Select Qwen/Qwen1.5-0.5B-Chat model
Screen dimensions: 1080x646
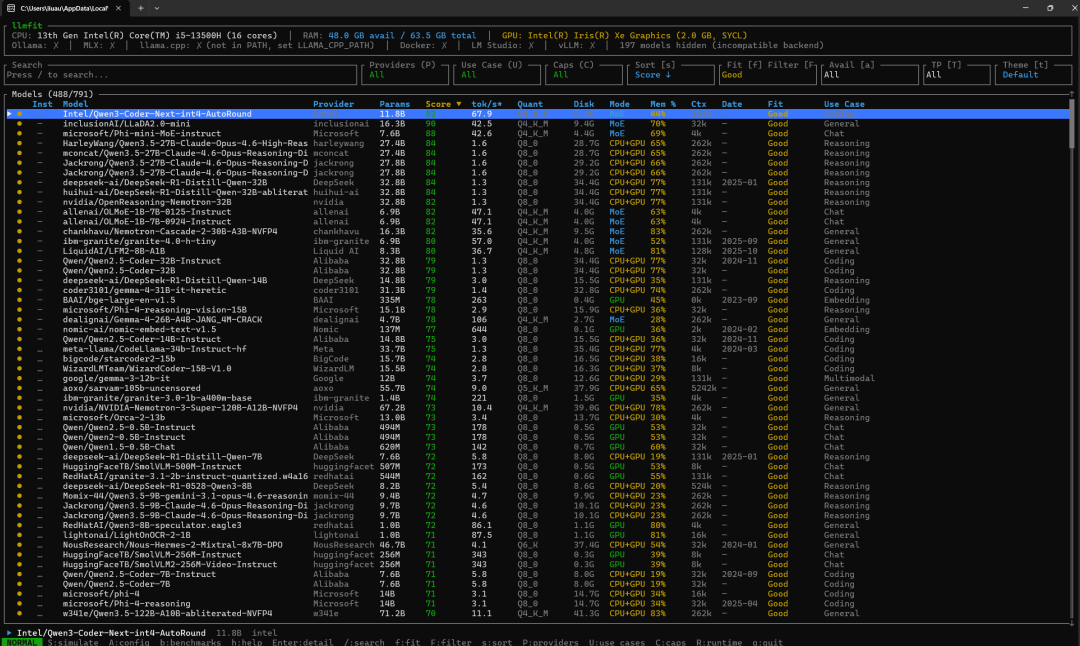pos(118,447)
